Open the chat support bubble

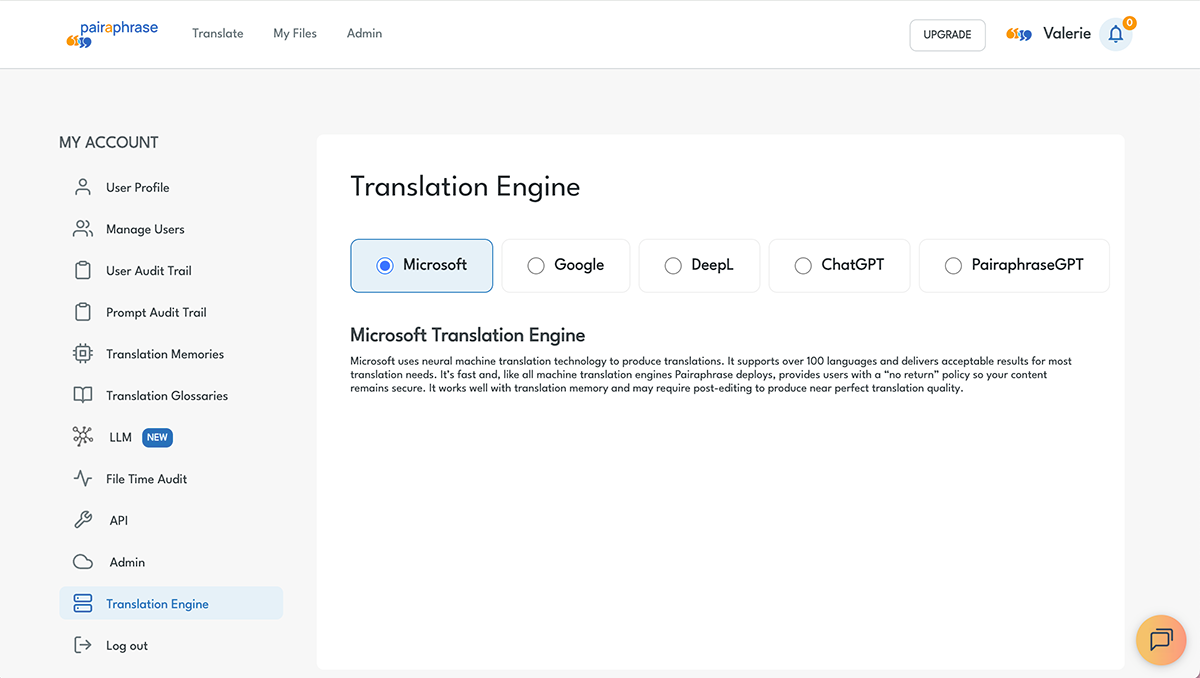1160,640
